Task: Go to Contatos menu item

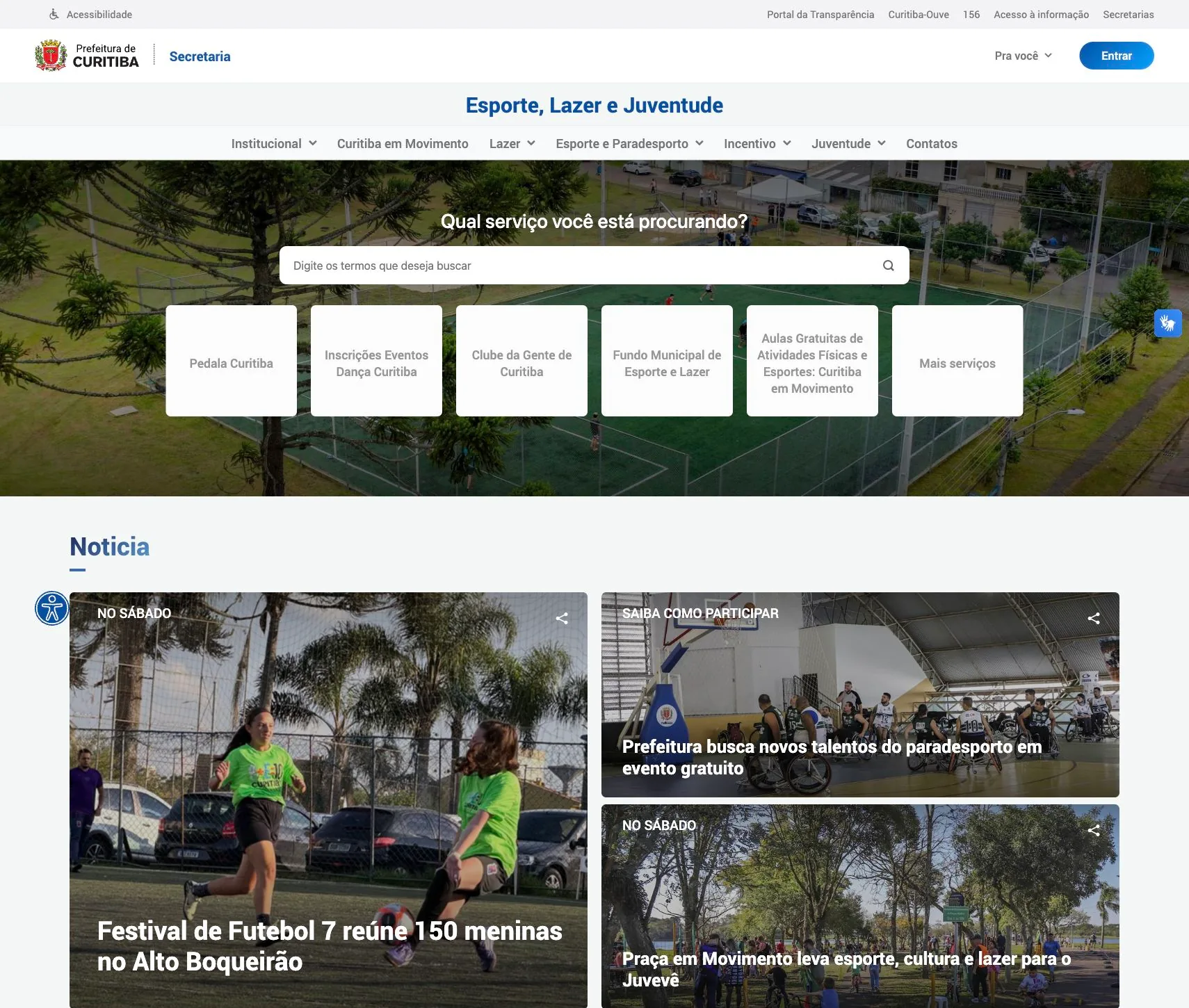Action: (932, 143)
